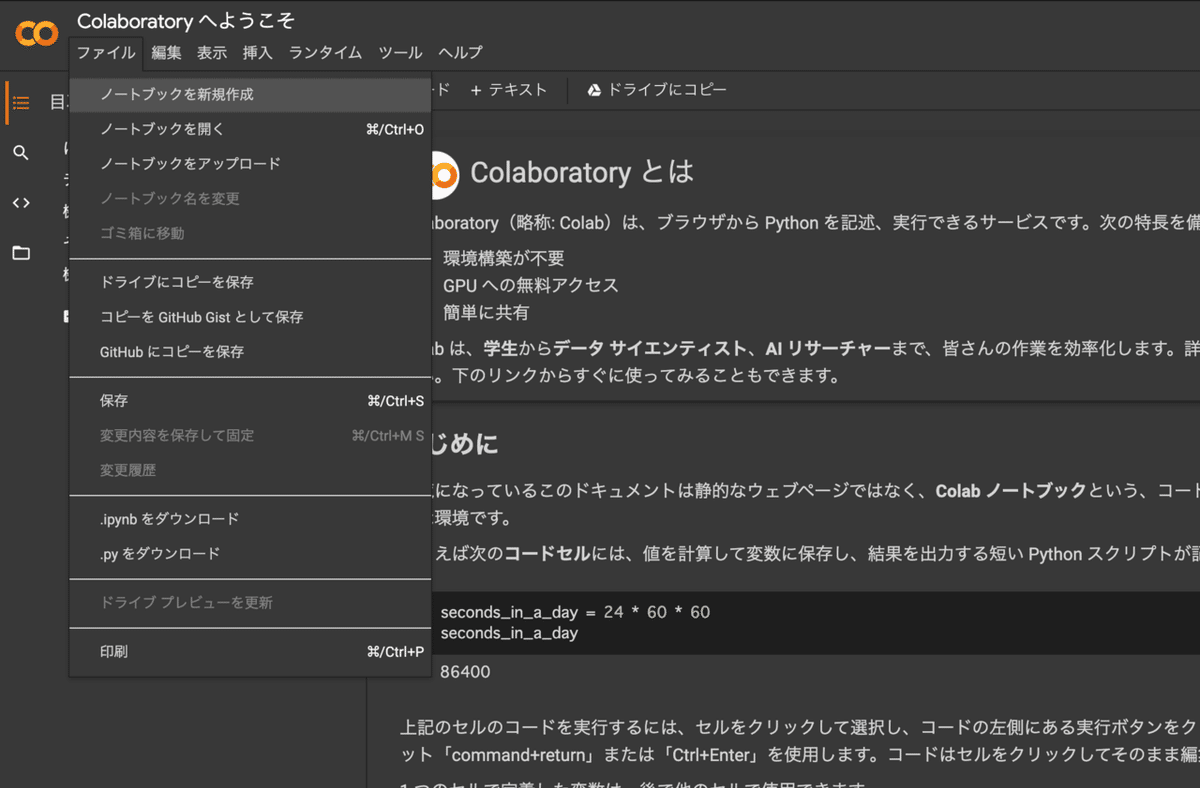This screenshot has height=788, width=1200.
Task: Click the ドライブにコピー toolbar button
Action: click(657, 90)
